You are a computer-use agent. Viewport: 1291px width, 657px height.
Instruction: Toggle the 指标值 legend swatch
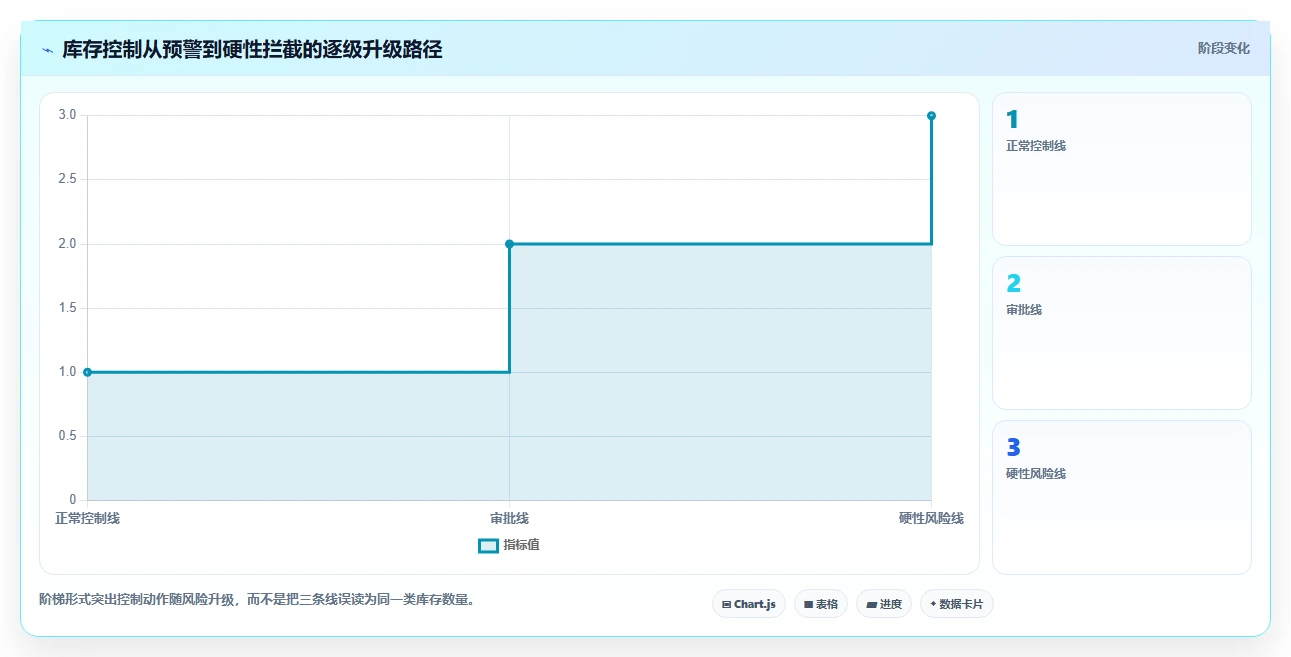tap(488, 545)
